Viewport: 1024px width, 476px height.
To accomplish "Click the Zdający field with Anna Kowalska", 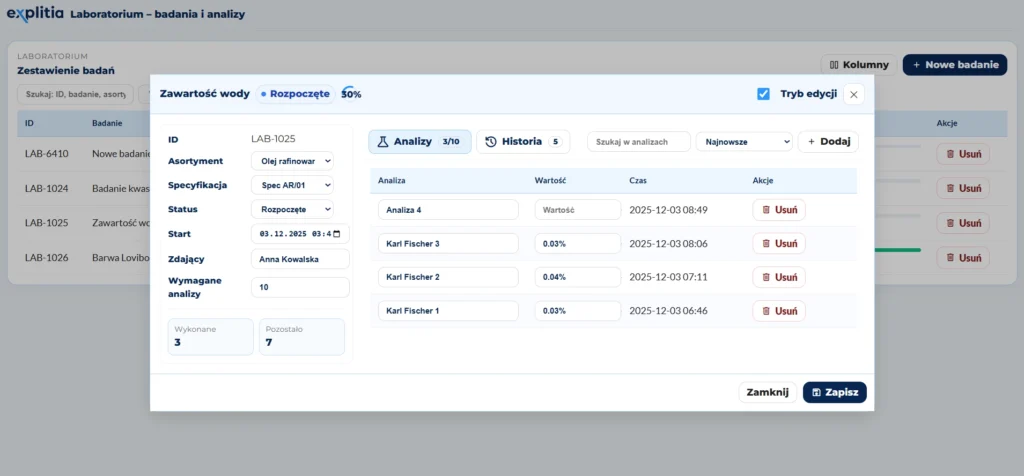I will pos(299,259).
